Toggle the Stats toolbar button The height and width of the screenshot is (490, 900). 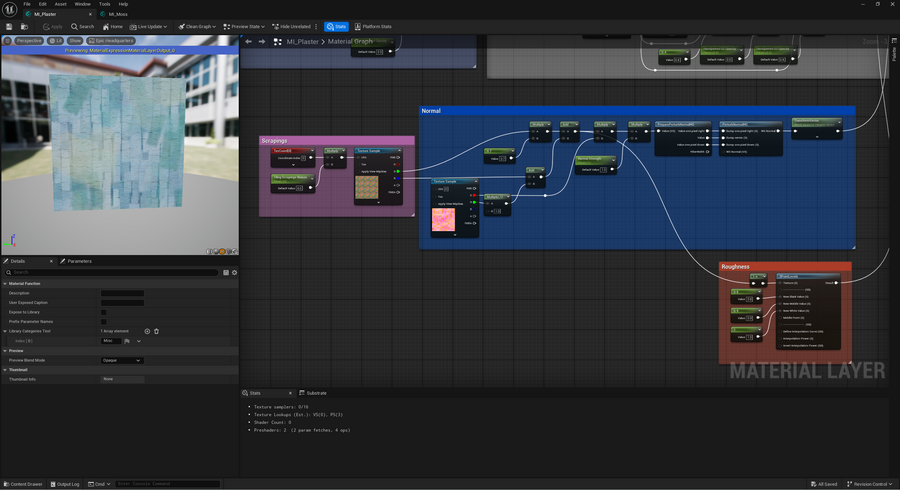336,26
